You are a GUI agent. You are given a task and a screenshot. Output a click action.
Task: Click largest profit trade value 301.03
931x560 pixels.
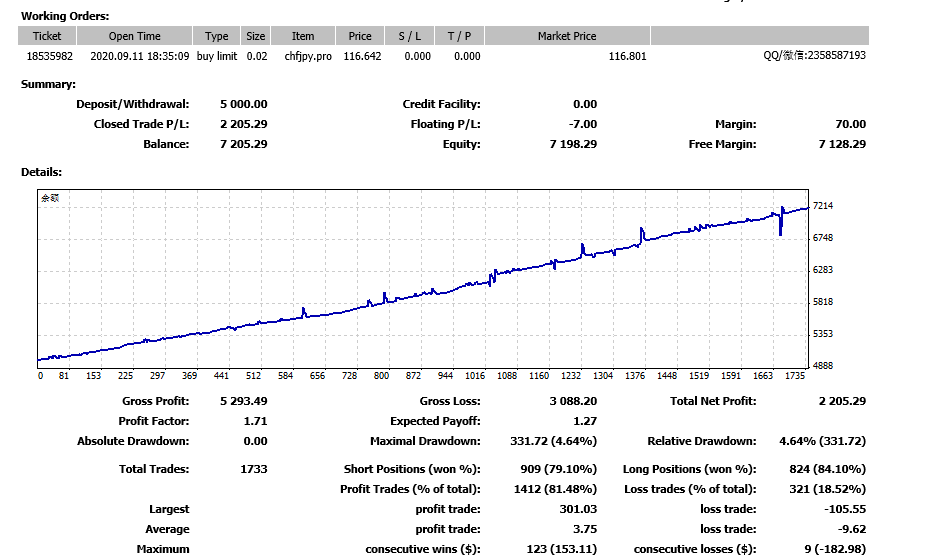578,509
